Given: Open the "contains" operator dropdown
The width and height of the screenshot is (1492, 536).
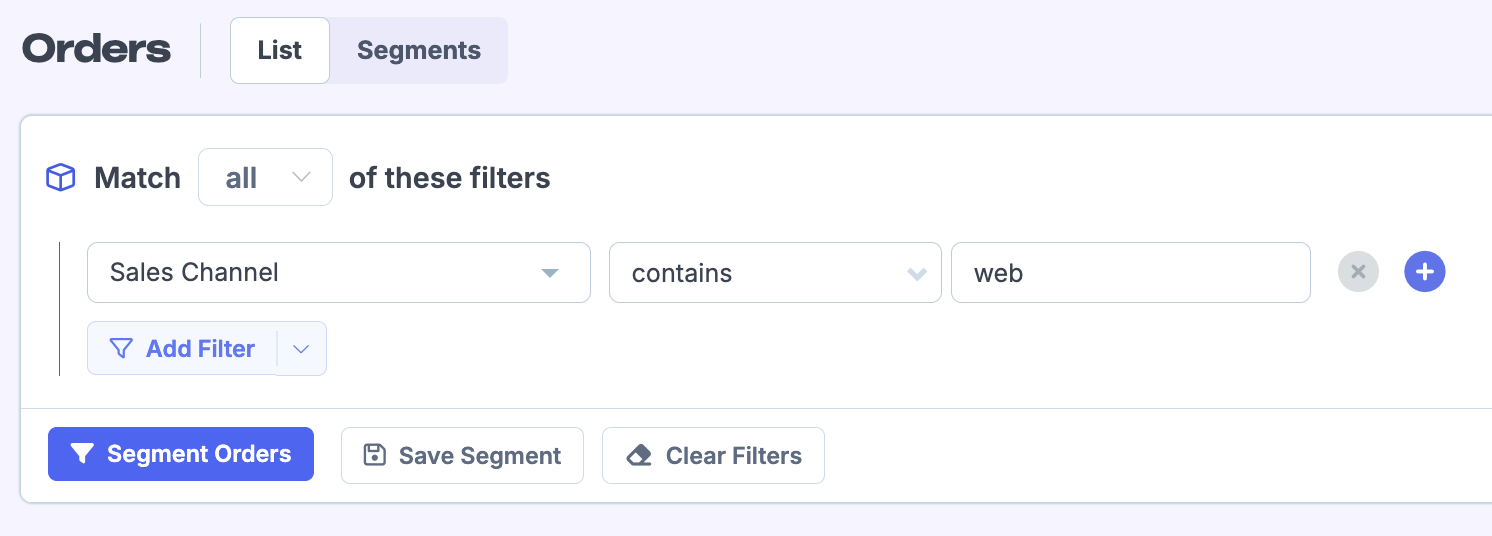Looking at the screenshot, I should (x=774, y=273).
